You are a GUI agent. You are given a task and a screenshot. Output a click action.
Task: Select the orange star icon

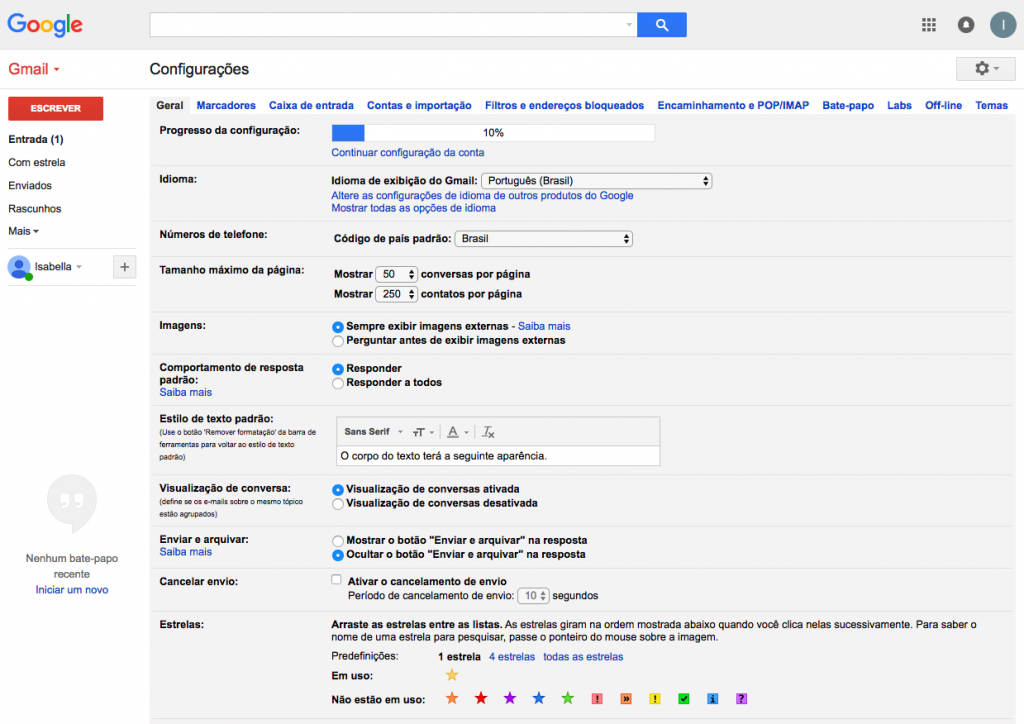coord(452,699)
